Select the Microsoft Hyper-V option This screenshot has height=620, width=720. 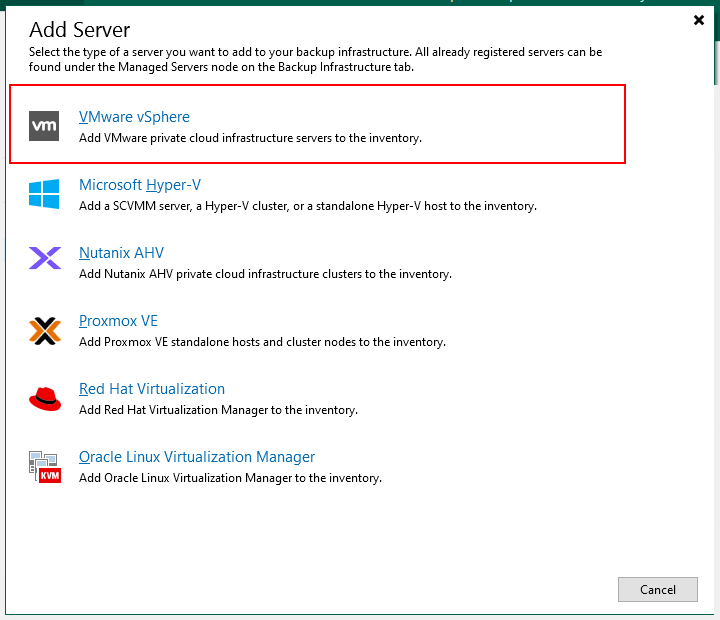coord(140,185)
